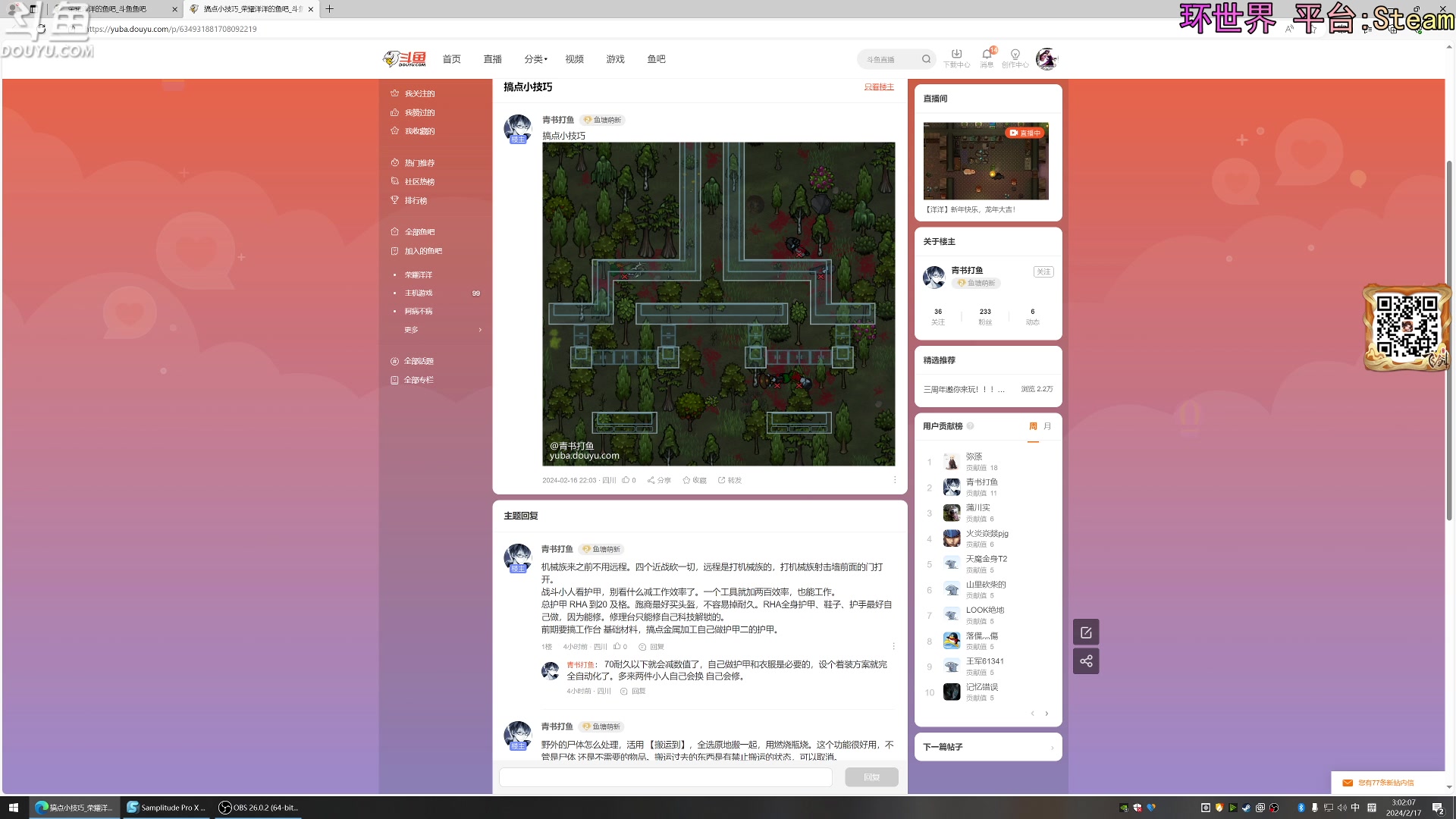
Task: Open new browser tab plus button
Action: pos(329,9)
